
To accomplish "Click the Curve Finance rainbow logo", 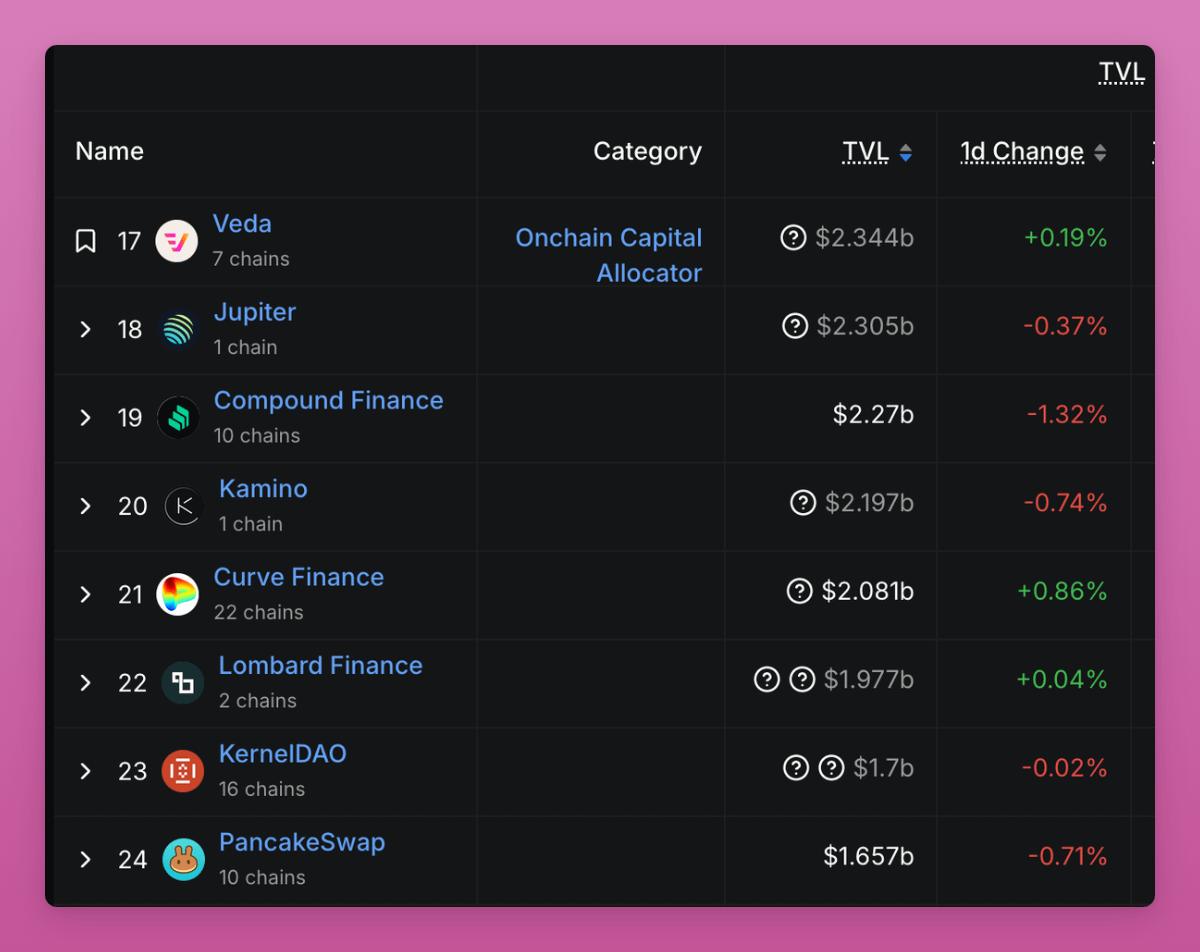I will (178, 594).
